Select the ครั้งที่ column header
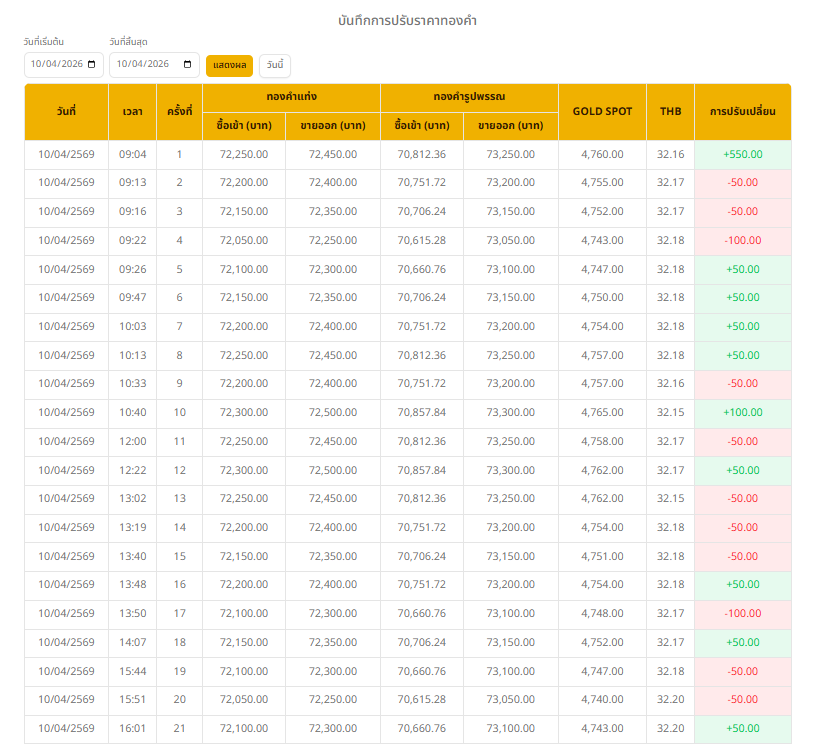This screenshot has height=753, width=813. coord(179,112)
